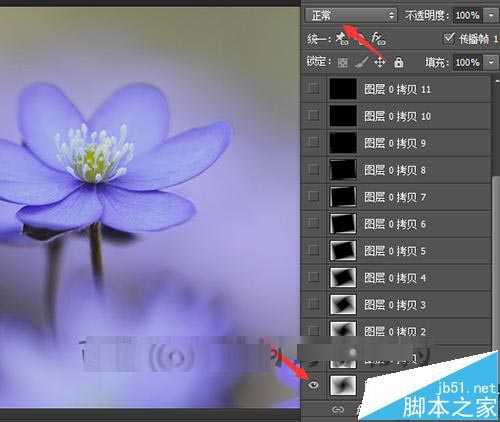
Task: Click thumbnail of the bottom visible layer
Action: [x=343, y=385]
